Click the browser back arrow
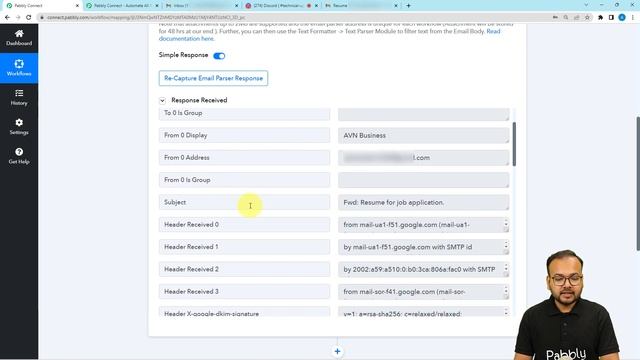640x360 pixels. coord(7,18)
